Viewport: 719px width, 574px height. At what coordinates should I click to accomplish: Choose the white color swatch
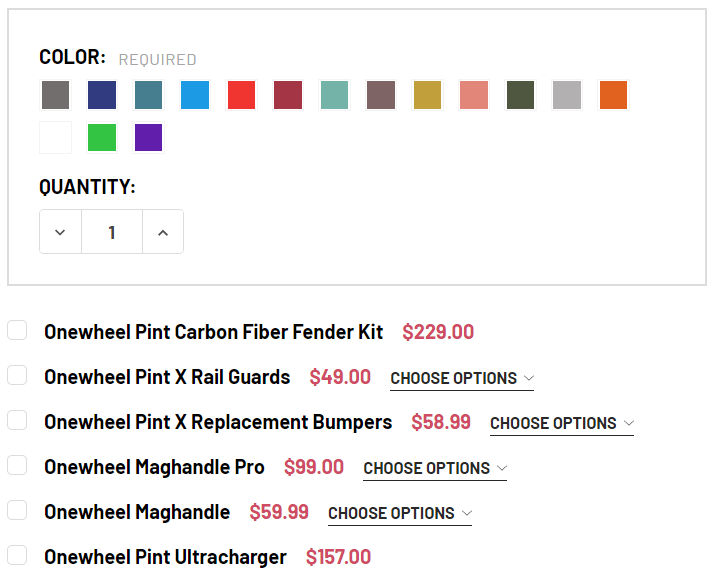56,138
